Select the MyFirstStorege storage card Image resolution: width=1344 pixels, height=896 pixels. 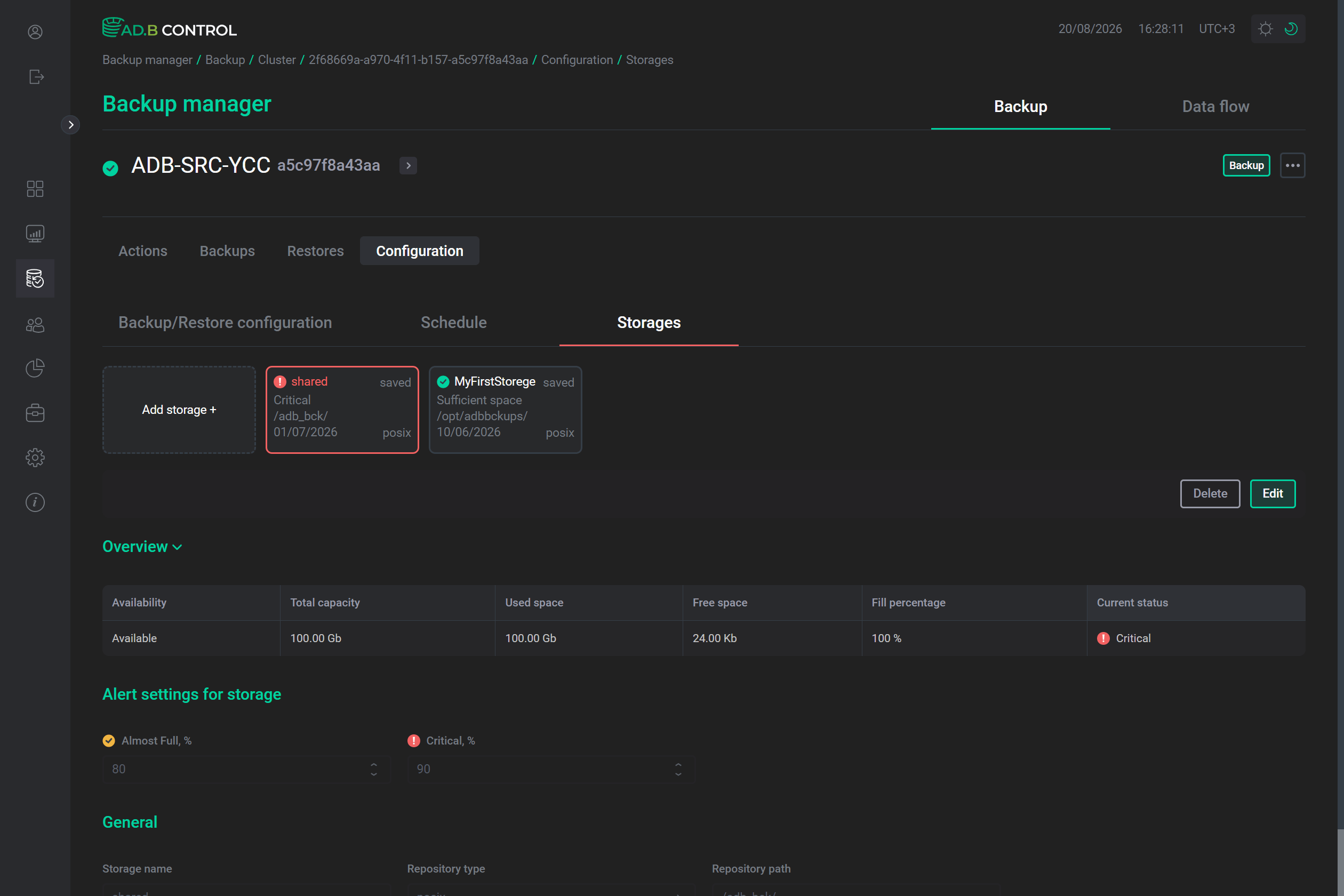coord(506,410)
